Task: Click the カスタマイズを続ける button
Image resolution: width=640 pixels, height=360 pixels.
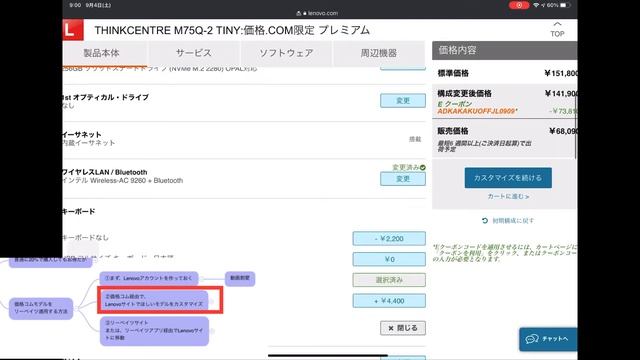Action: pos(508,178)
